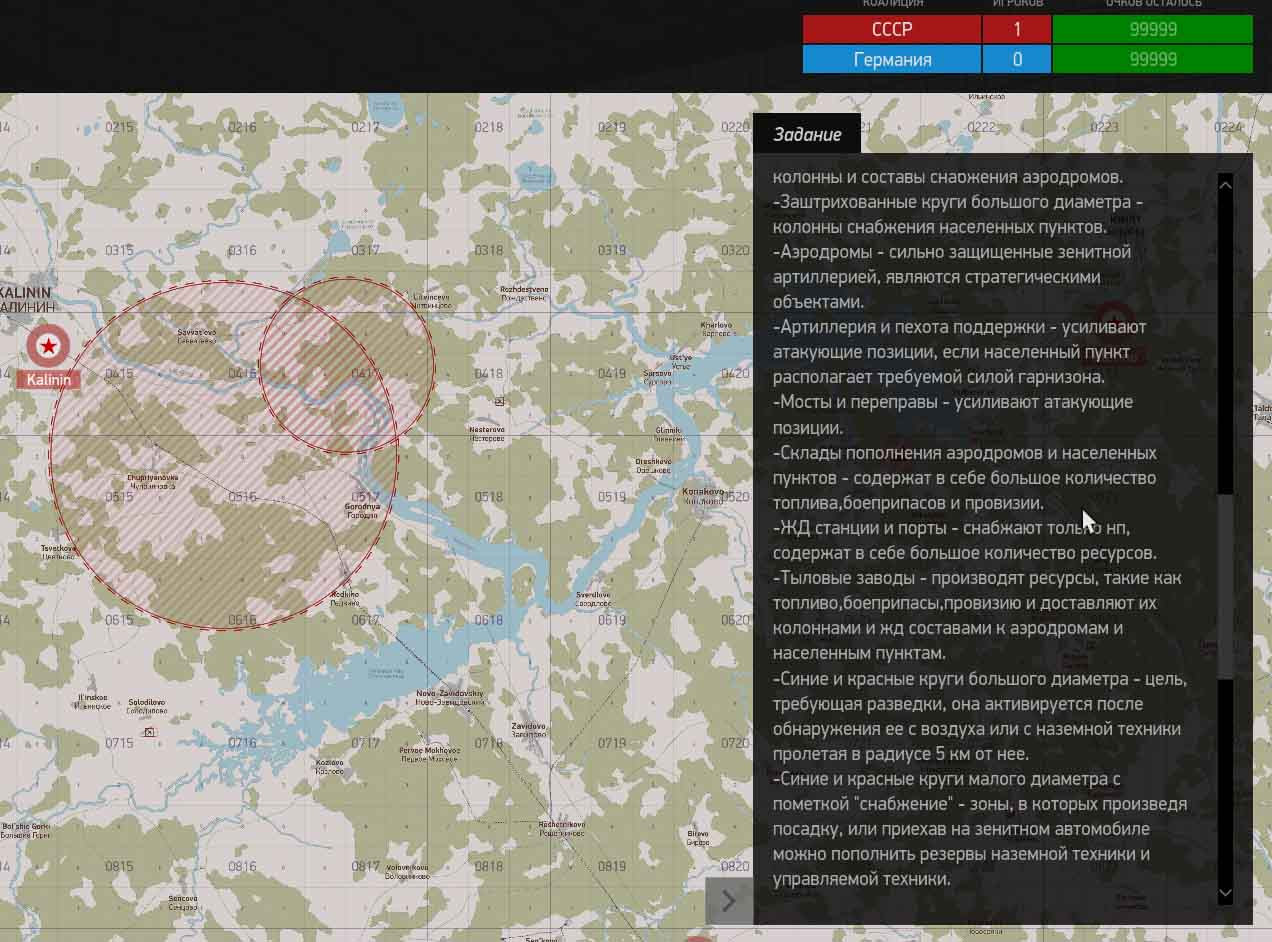This screenshot has height=942, width=1272.
Task: Click the СССР player count 1
Action: tap(1017, 30)
